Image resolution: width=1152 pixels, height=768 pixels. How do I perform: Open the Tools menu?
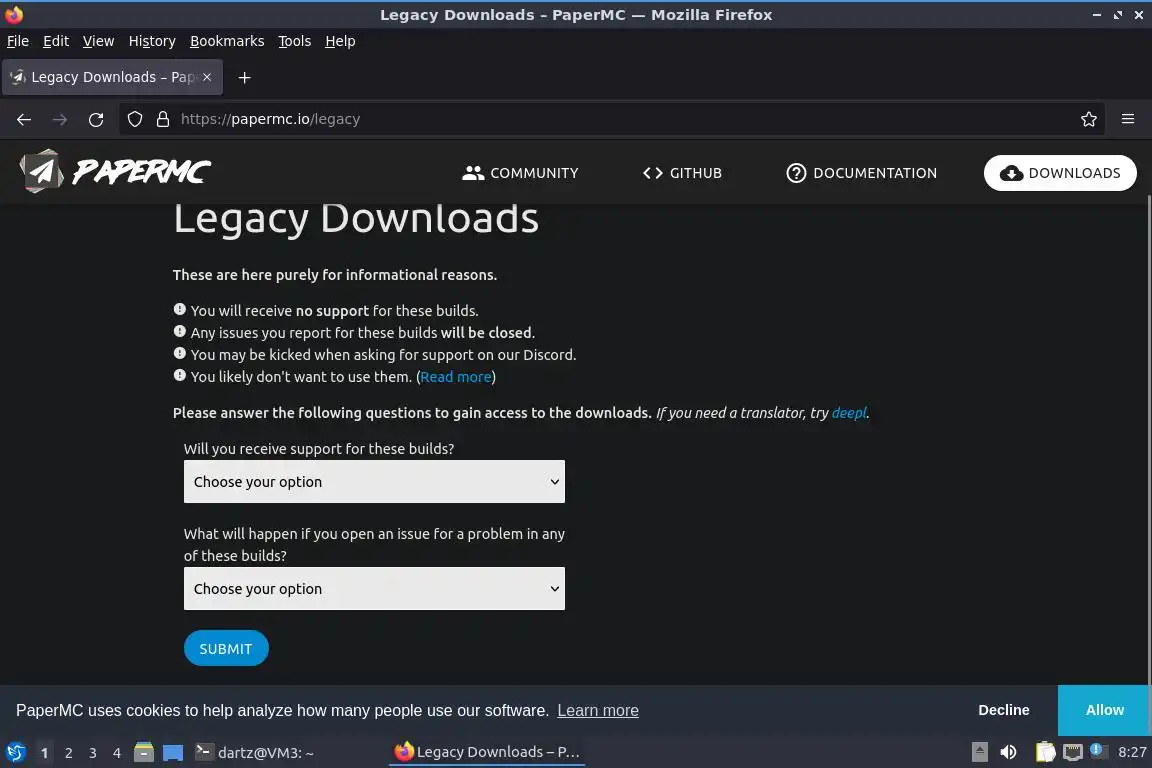(295, 41)
